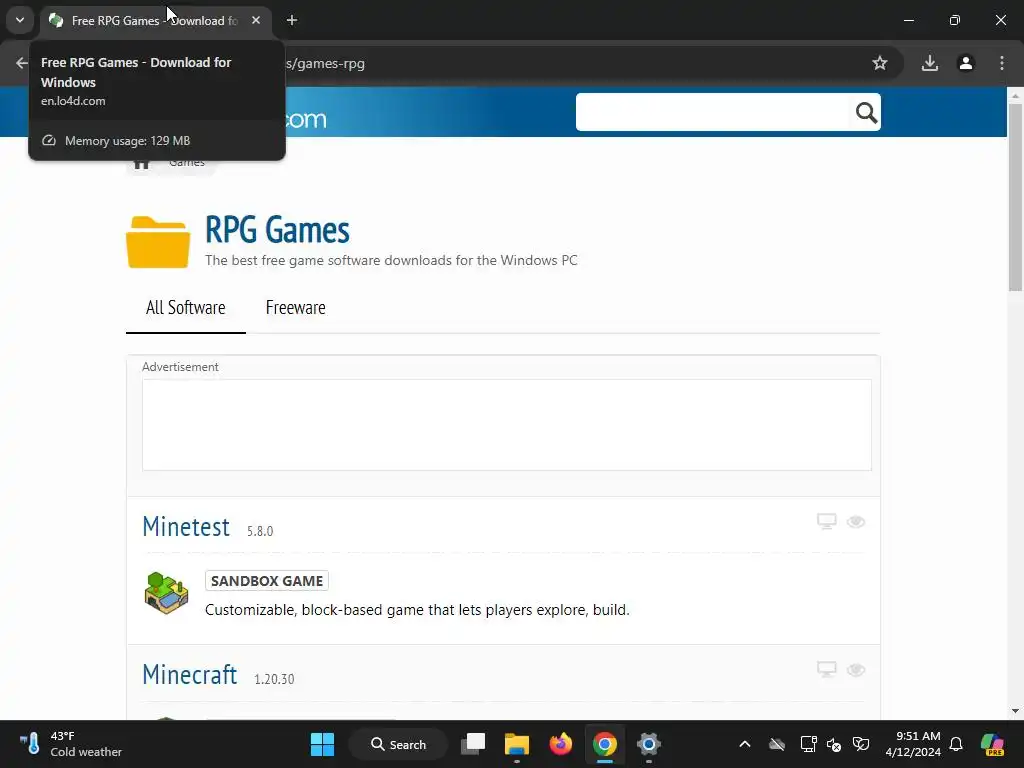Click the Minetest game thumbnail icon
1024x768 pixels.
(167, 592)
